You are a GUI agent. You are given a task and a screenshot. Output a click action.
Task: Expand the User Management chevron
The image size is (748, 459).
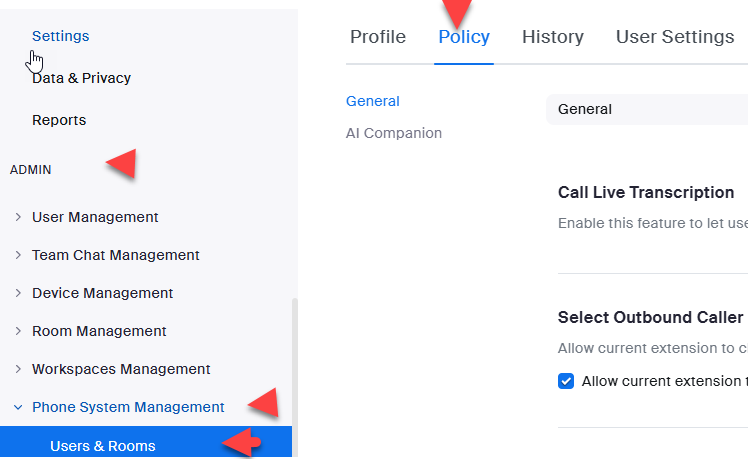point(18,217)
